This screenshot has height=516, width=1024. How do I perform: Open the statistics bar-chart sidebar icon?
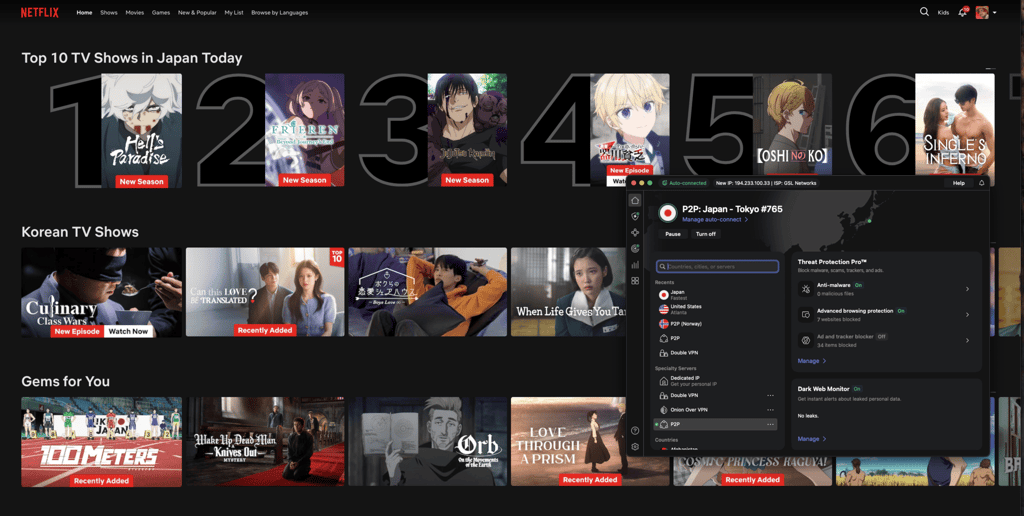pyautogui.click(x=635, y=265)
